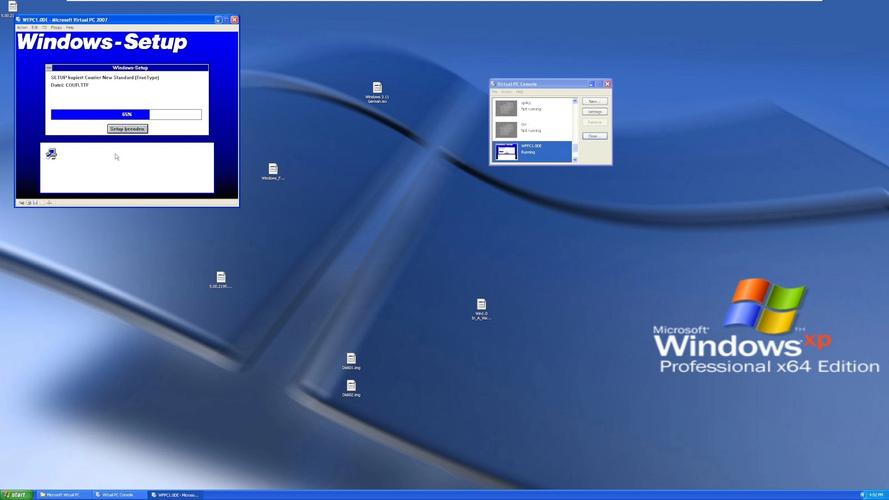Click the computer setup icon in lower pane
889x500 pixels.
(51, 154)
